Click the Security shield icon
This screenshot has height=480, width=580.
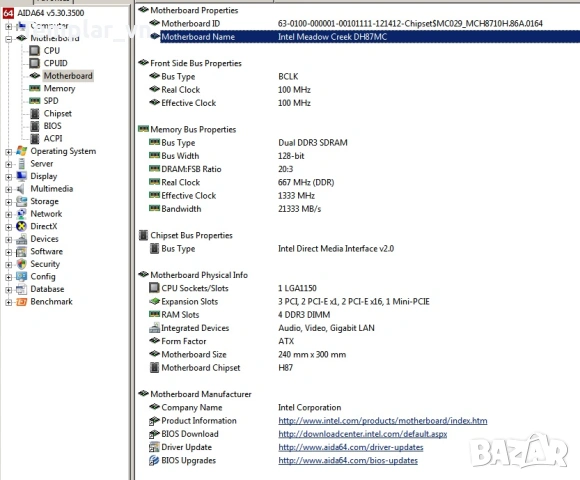tap(21, 264)
